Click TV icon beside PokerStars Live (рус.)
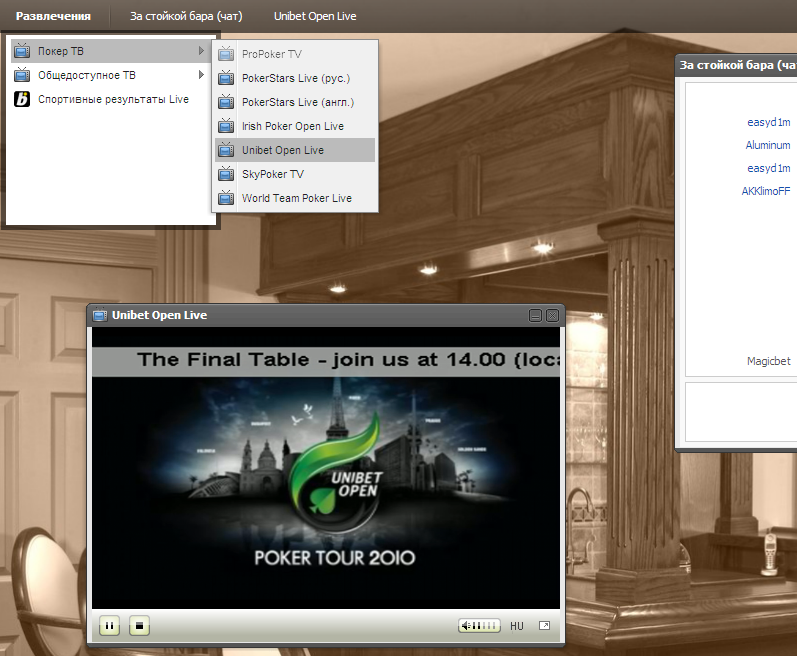797x656 pixels. click(x=226, y=78)
